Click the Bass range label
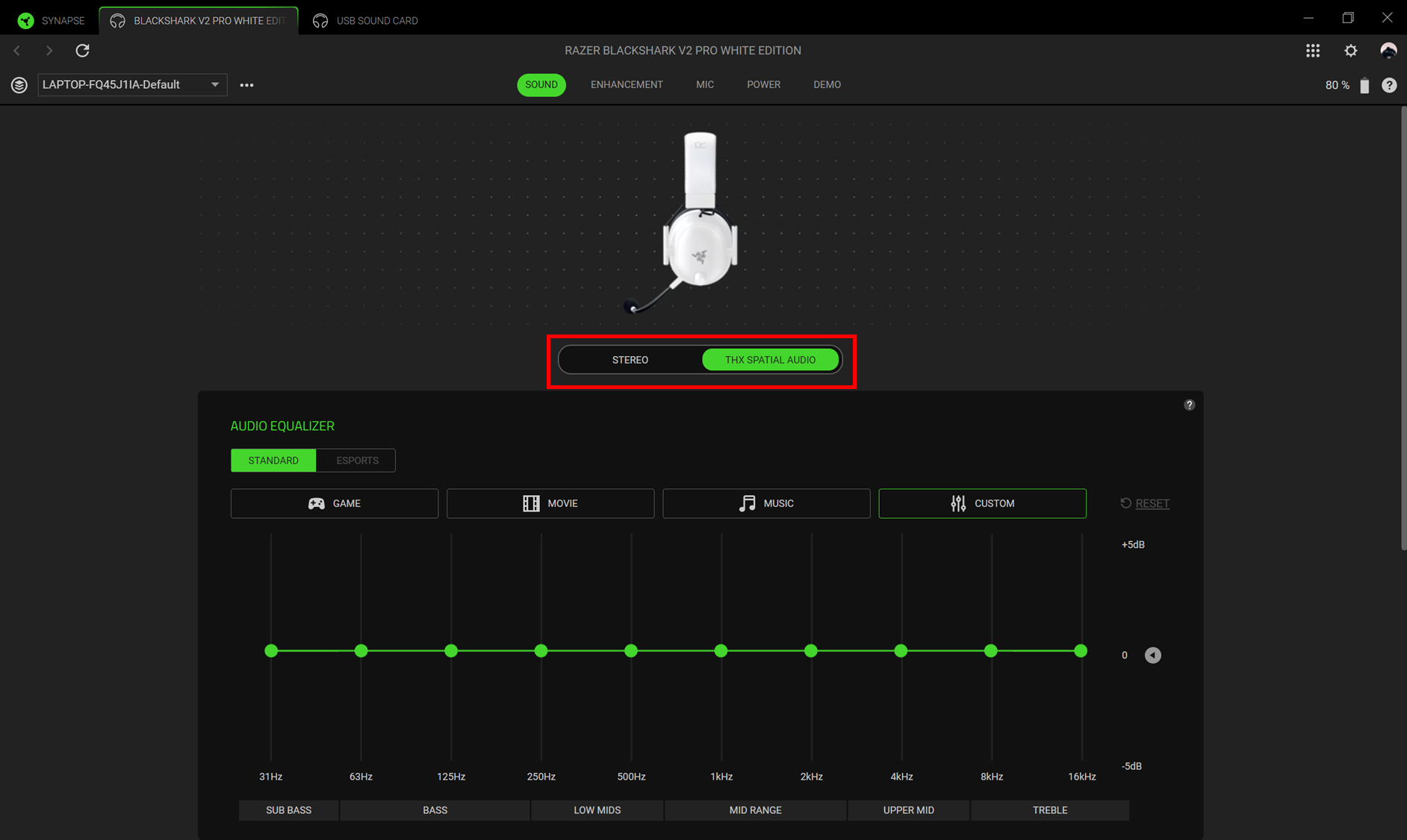Screen dimensions: 1407x840 pos(435,810)
